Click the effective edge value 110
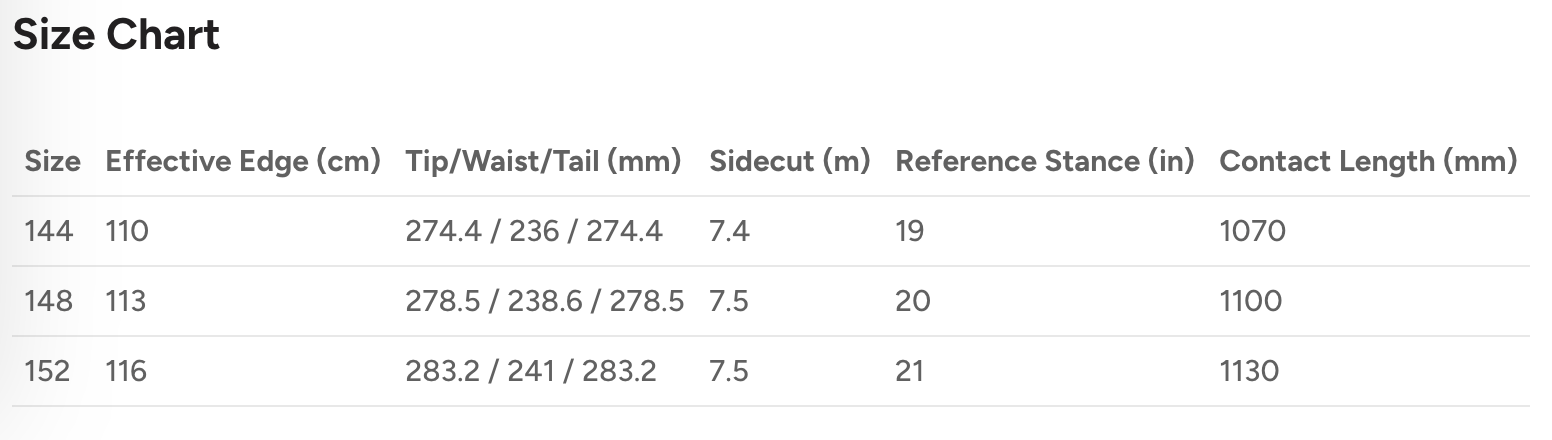 127,232
